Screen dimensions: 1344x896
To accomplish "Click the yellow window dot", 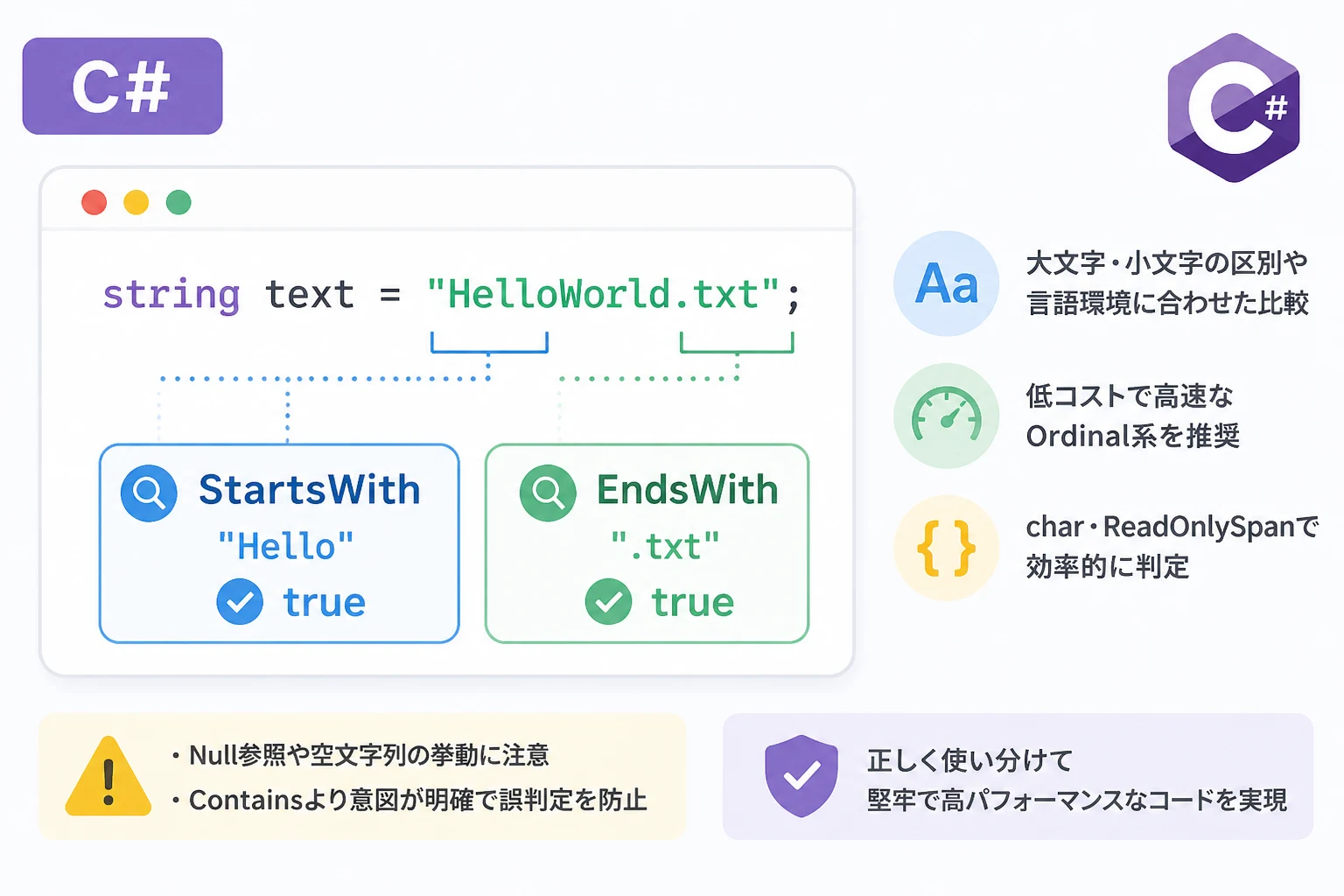I will tap(136, 202).
